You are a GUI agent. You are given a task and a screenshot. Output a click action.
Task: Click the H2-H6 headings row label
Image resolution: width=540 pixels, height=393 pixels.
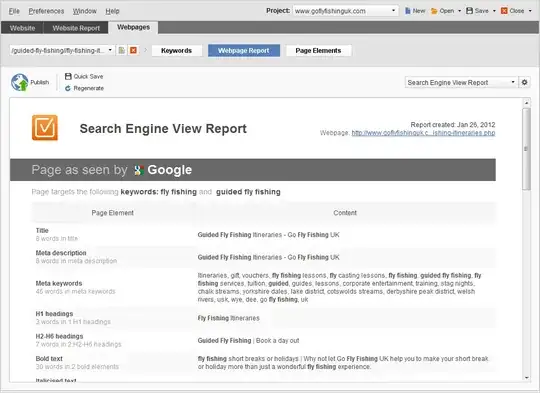pos(59,336)
